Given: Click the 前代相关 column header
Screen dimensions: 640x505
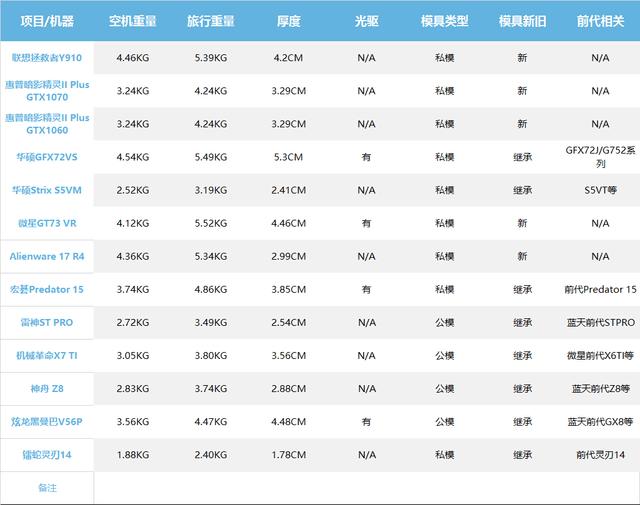Looking at the screenshot, I should click(x=600, y=21).
